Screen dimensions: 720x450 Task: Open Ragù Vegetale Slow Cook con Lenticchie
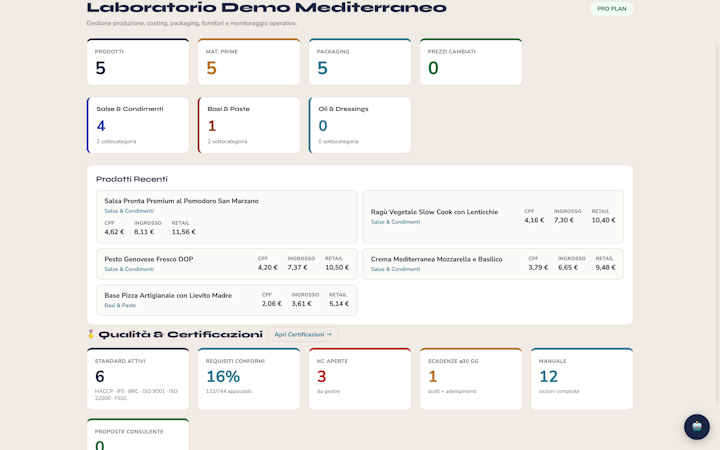click(493, 217)
